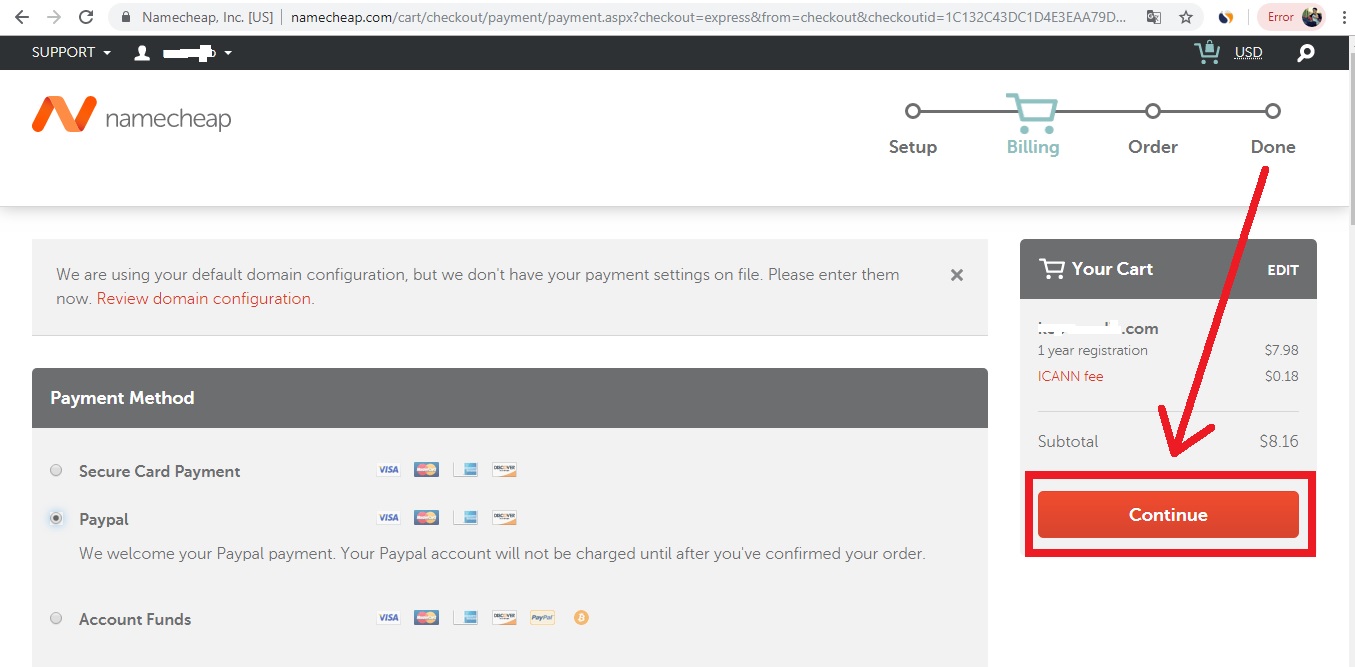Viewport: 1355px width, 667px height.
Task: Select the Account Funds radio button
Action: click(x=56, y=618)
